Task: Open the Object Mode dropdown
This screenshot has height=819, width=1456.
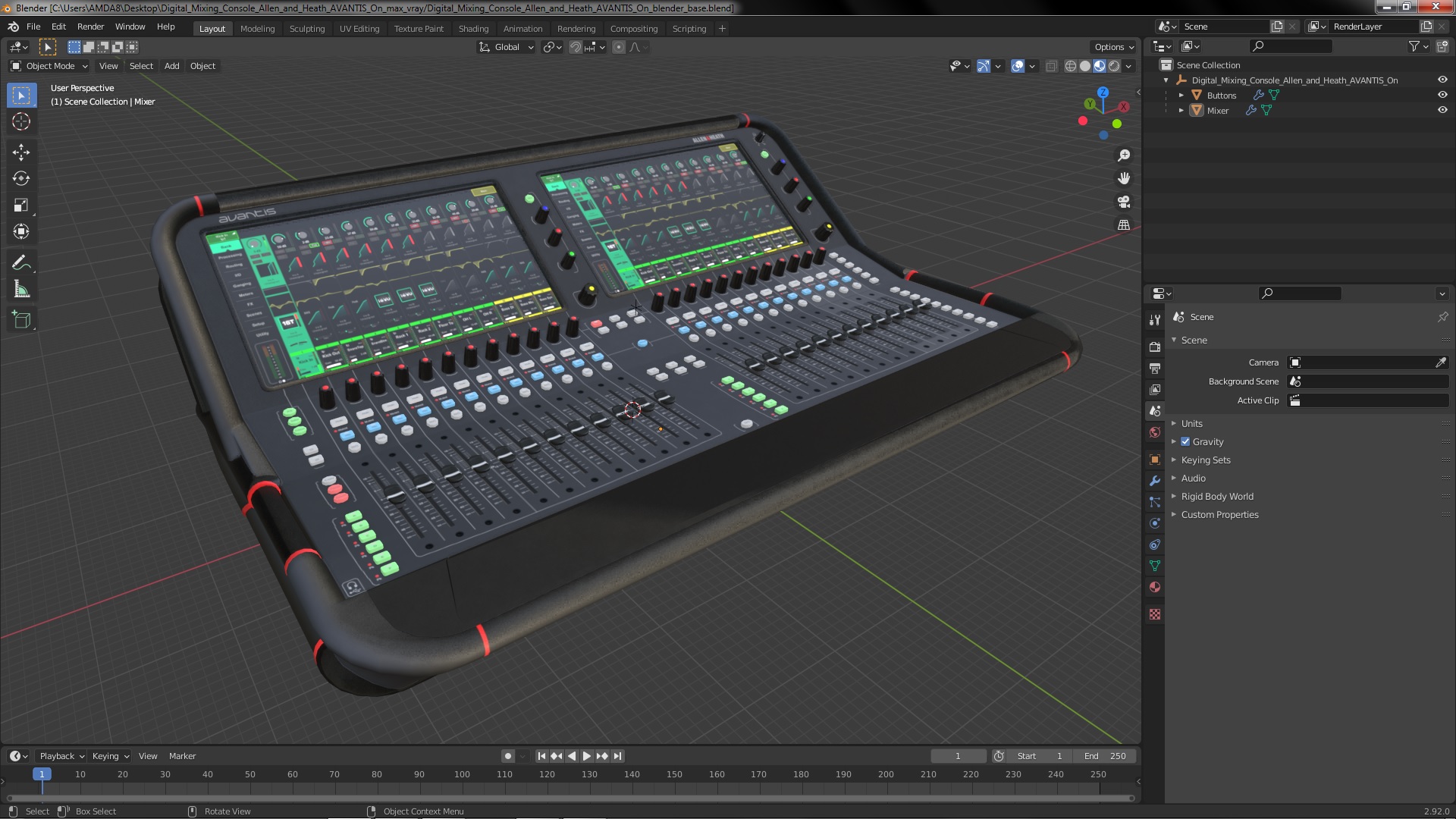Action: [50, 66]
